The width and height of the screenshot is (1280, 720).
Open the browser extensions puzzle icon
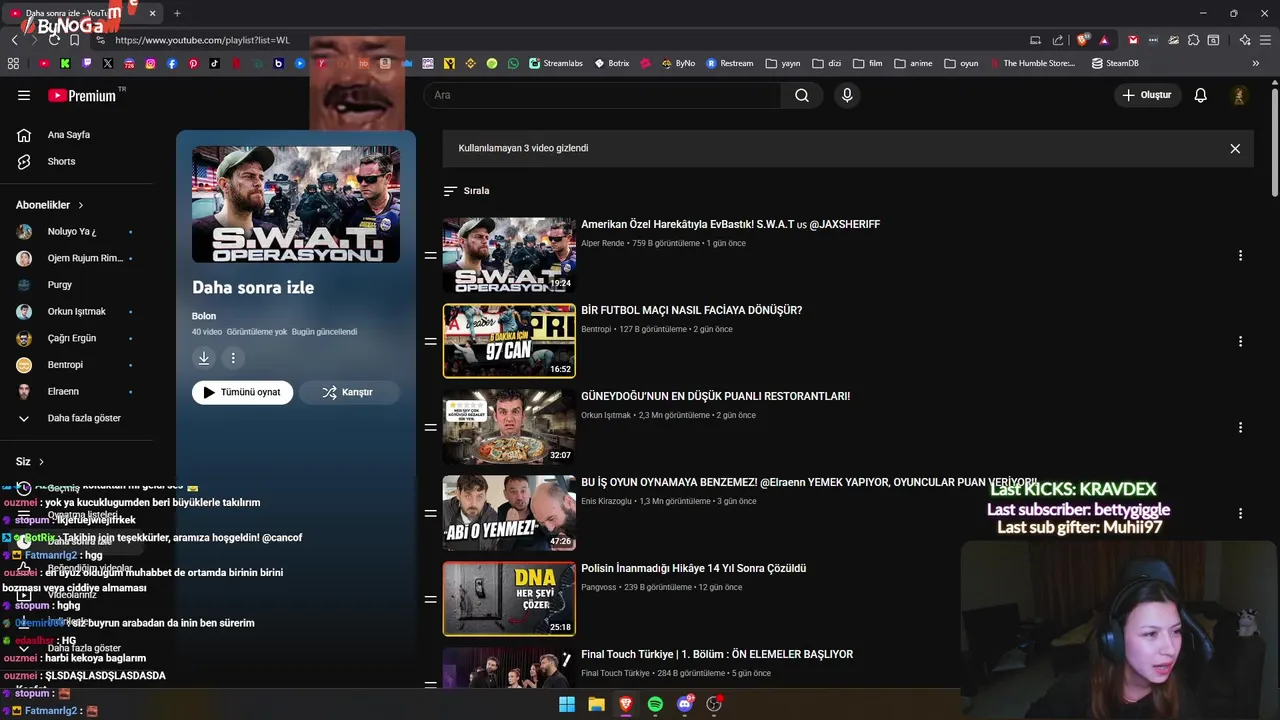tap(1193, 40)
